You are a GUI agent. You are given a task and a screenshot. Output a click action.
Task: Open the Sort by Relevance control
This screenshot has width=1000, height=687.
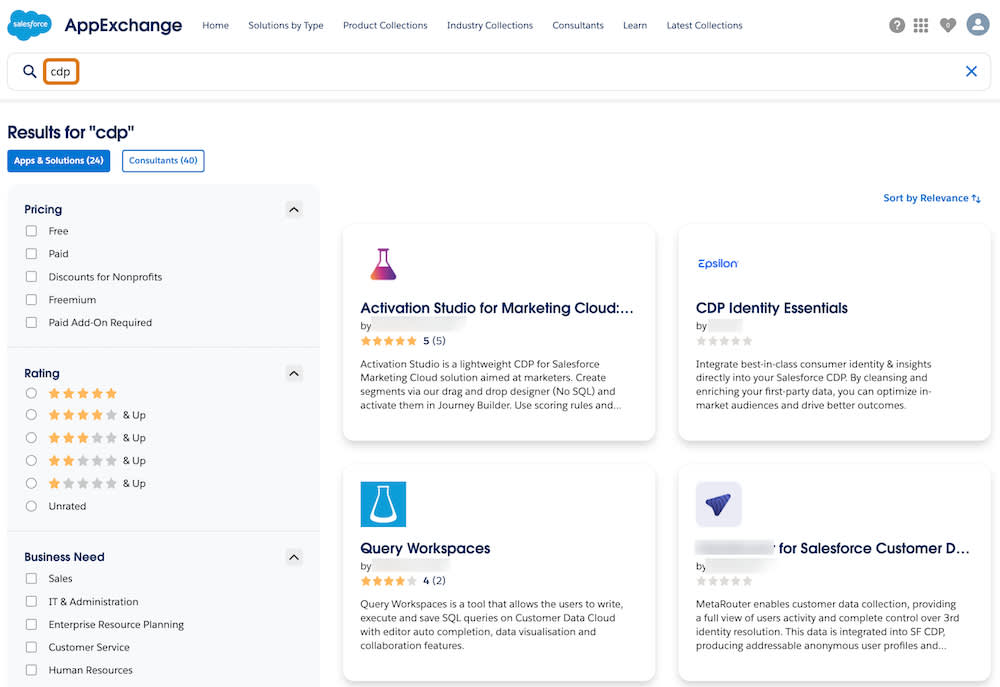pyautogui.click(x=931, y=198)
